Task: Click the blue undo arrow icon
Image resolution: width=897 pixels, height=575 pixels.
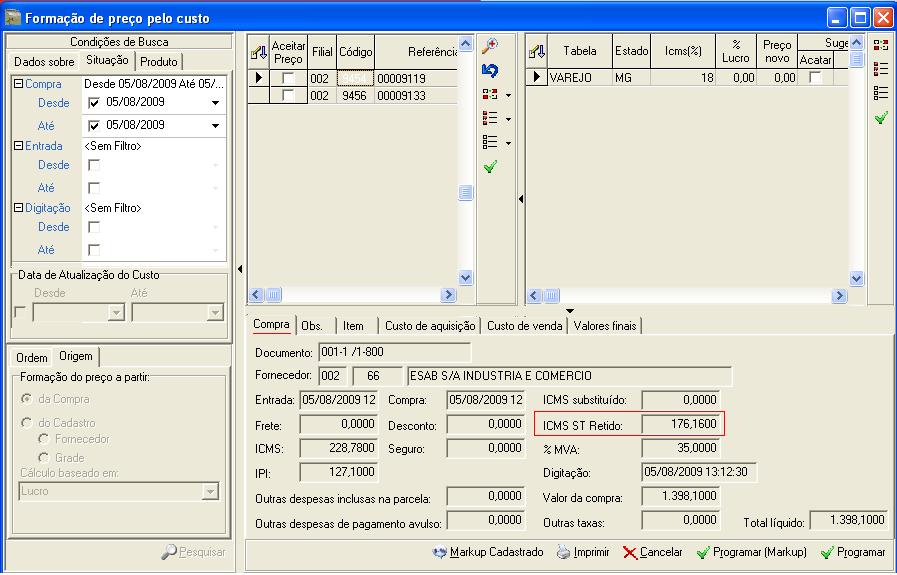Action: pos(490,71)
